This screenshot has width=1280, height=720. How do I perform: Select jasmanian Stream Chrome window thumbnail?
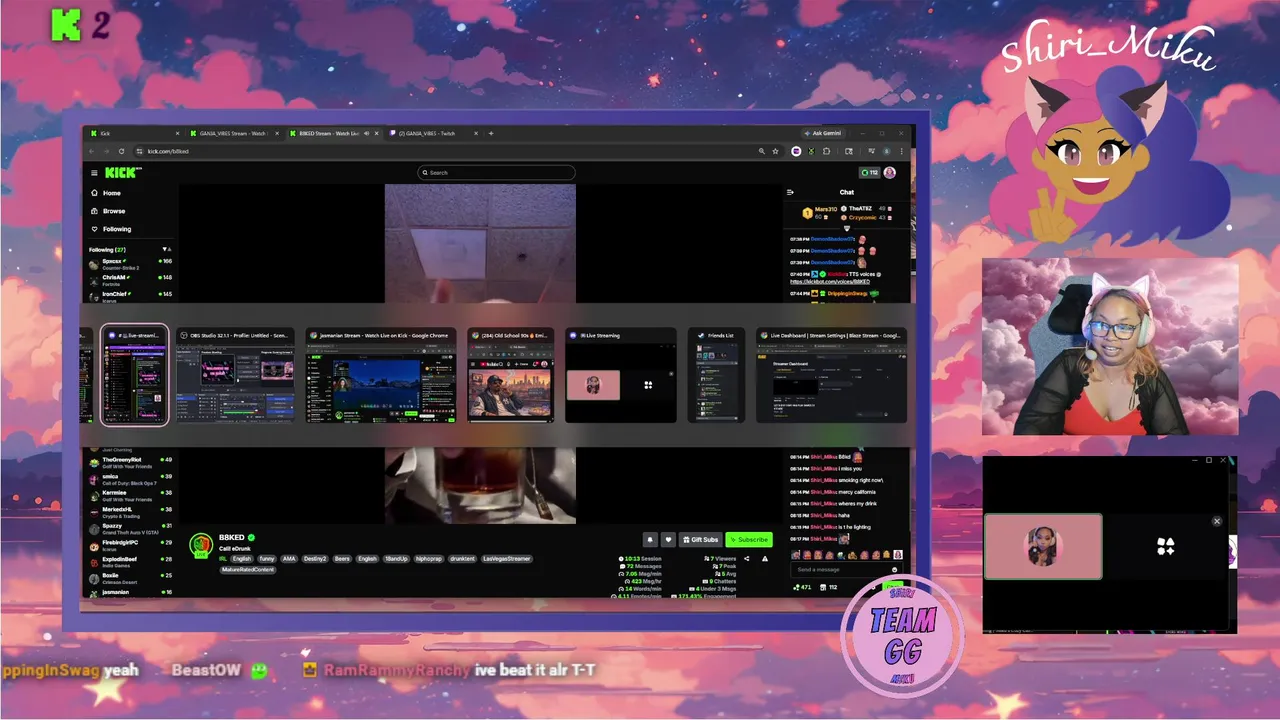coord(381,375)
